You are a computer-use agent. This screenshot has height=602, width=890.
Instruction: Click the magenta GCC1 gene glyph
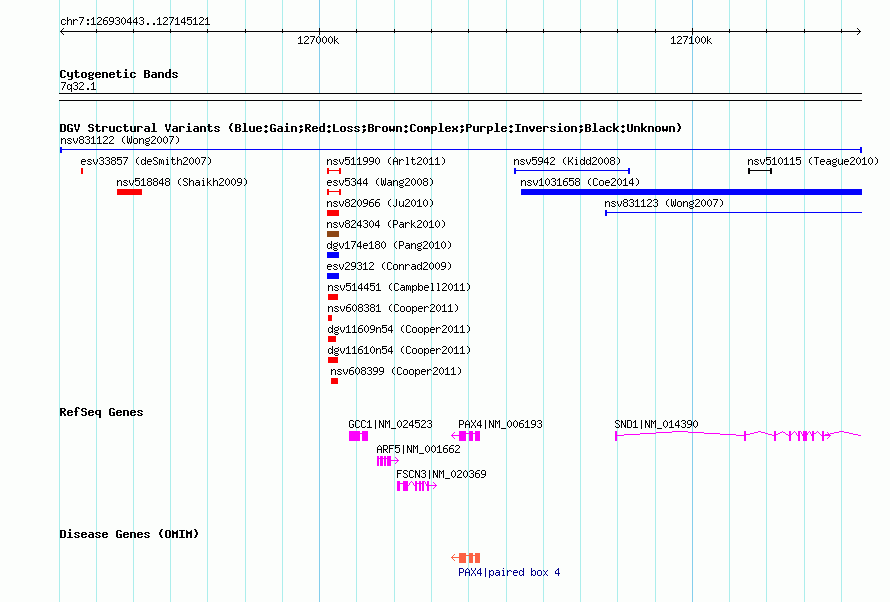click(x=359, y=436)
